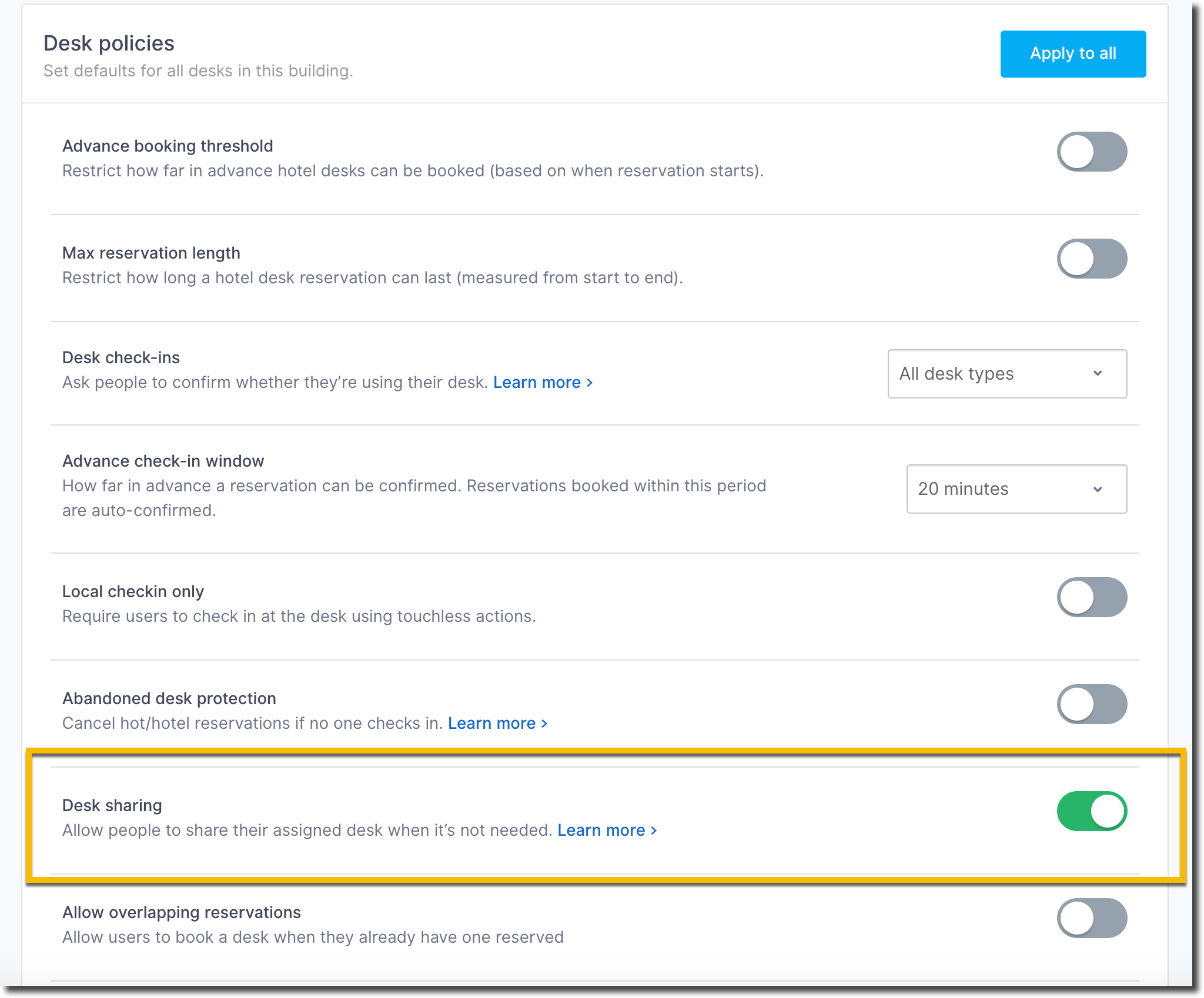Expand the 20 minutes check-in window dropdown
1204x998 pixels.
click(x=1016, y=489)
